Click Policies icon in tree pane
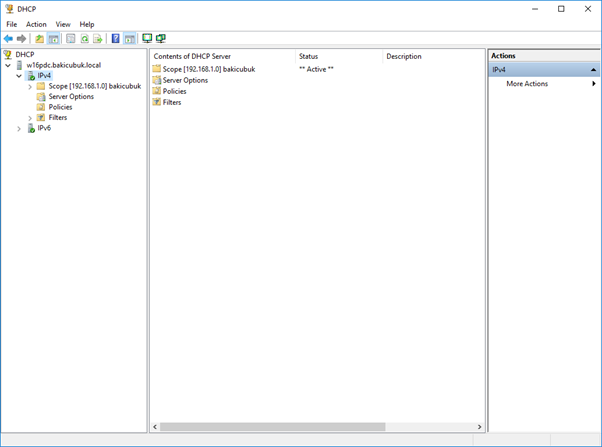 (x=41, y=107)
